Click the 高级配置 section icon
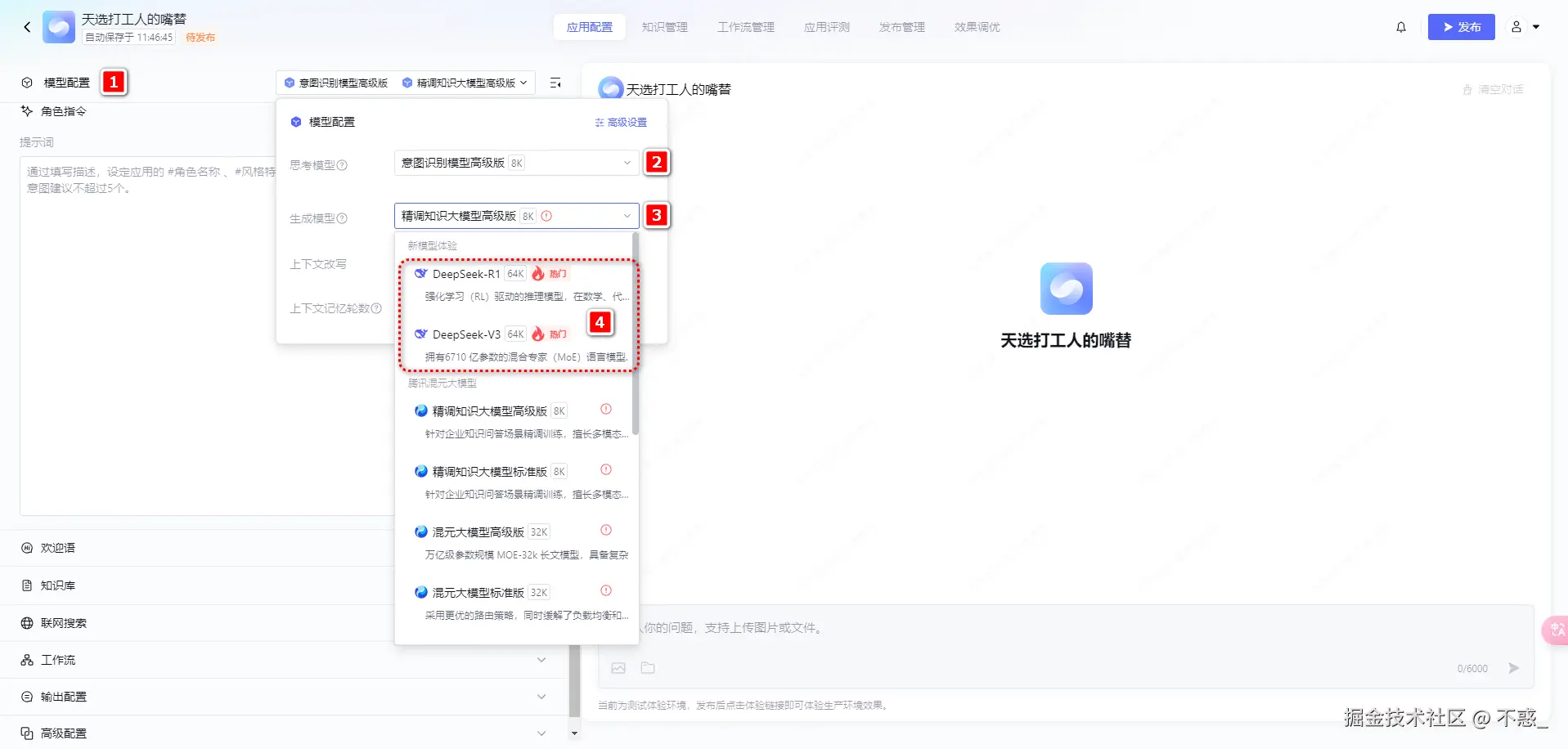 tap(27, 733)
